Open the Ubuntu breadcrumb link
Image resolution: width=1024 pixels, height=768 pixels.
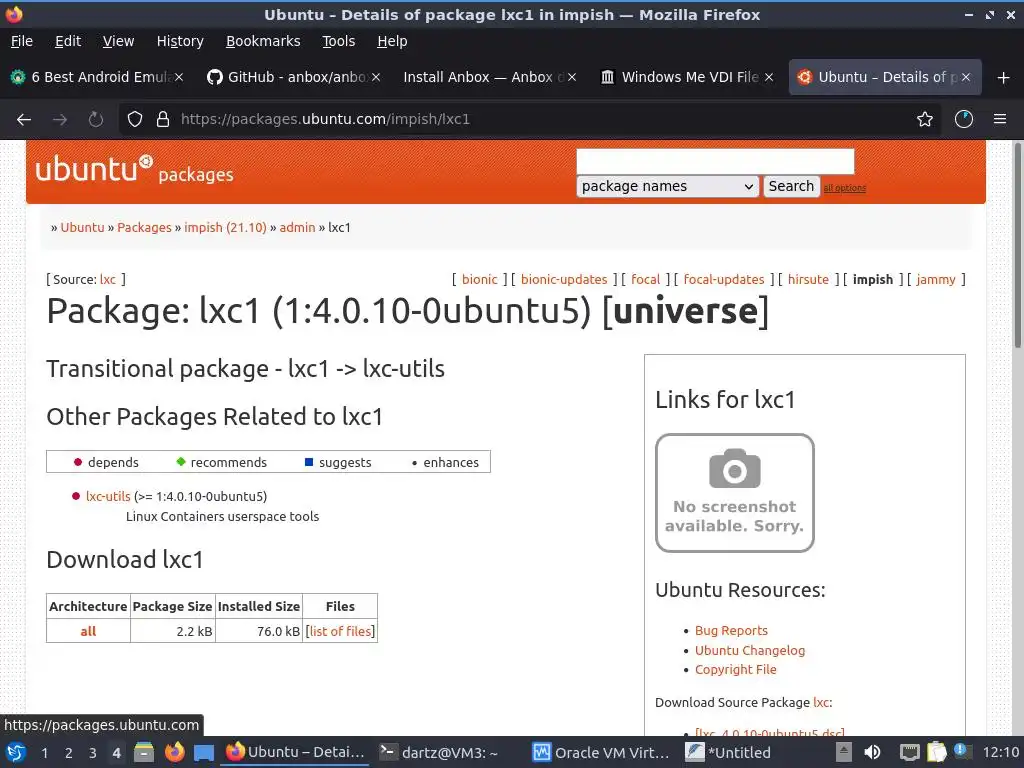click(x=82, y=227)
